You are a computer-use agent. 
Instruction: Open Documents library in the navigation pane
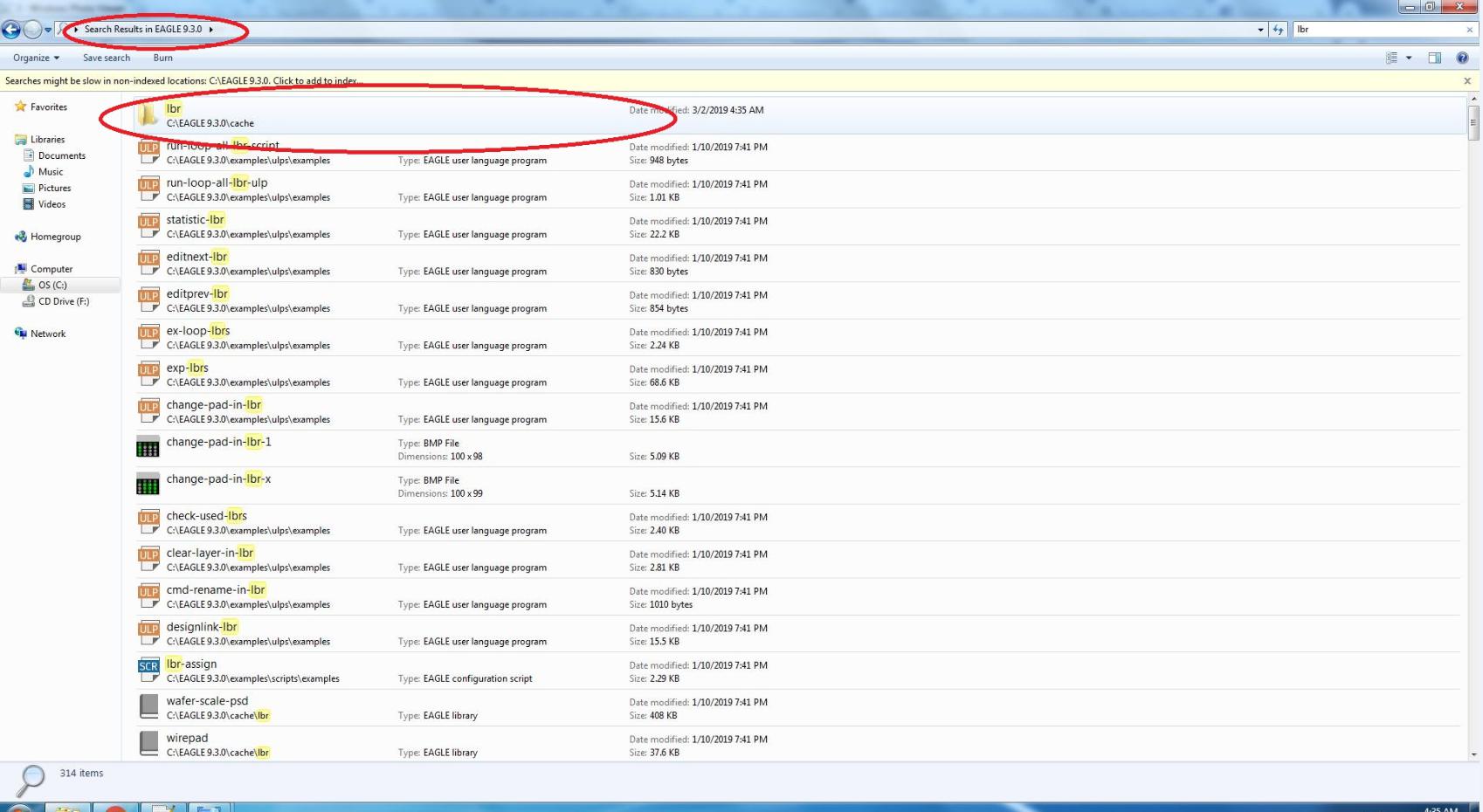click(62, 155)
